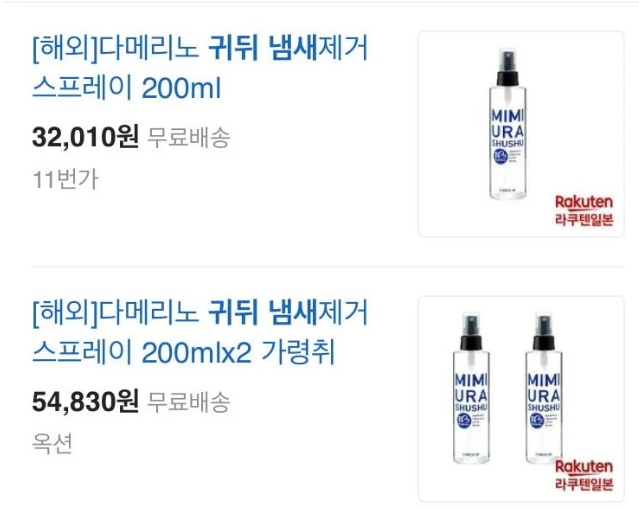Click the 라쿠텐일본 text on first image
This screenshot has width=639, height=509.
click(x=584, y=220)
